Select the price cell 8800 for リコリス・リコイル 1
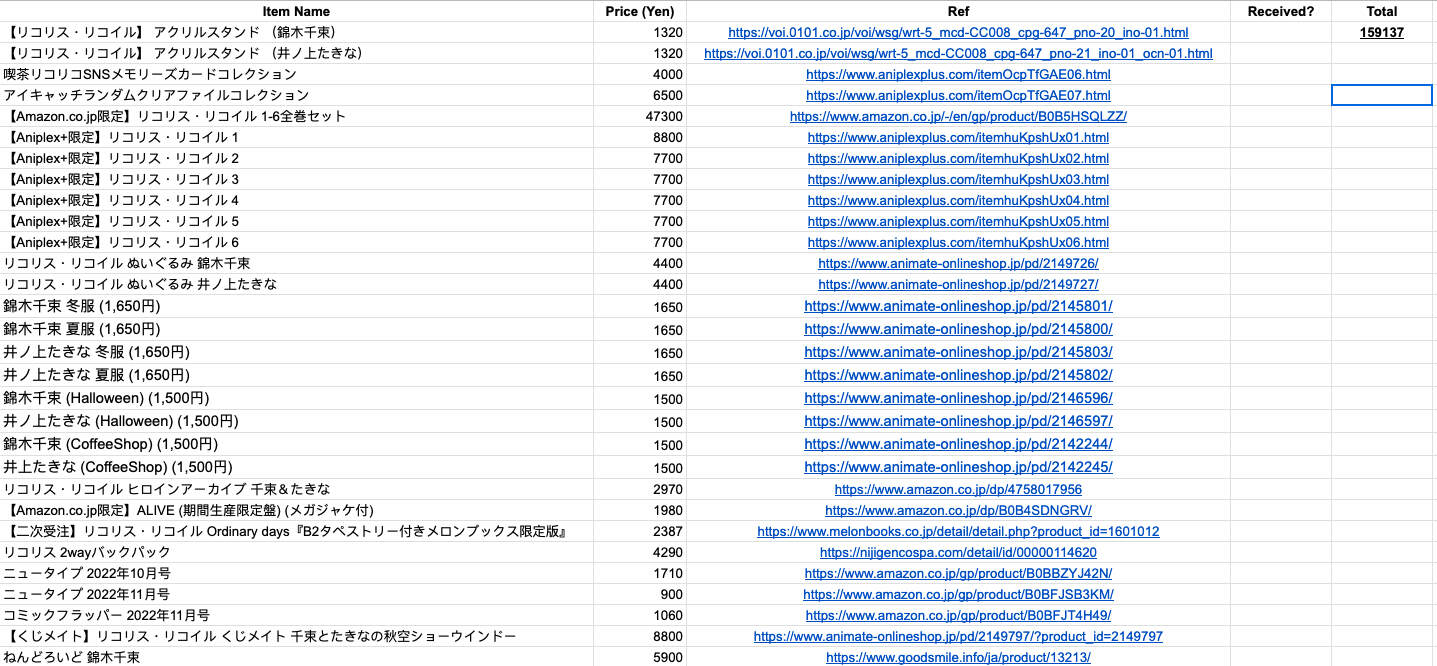Viewport: 1437px width, 666px height. (640, 138)
